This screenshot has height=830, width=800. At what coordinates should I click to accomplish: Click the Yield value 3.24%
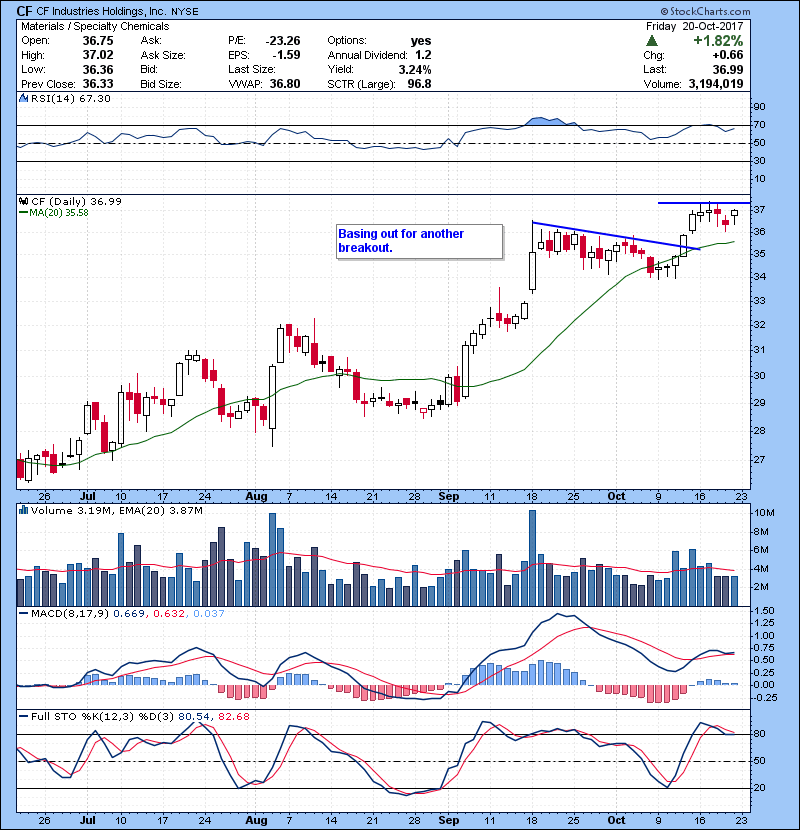[415, 69]
